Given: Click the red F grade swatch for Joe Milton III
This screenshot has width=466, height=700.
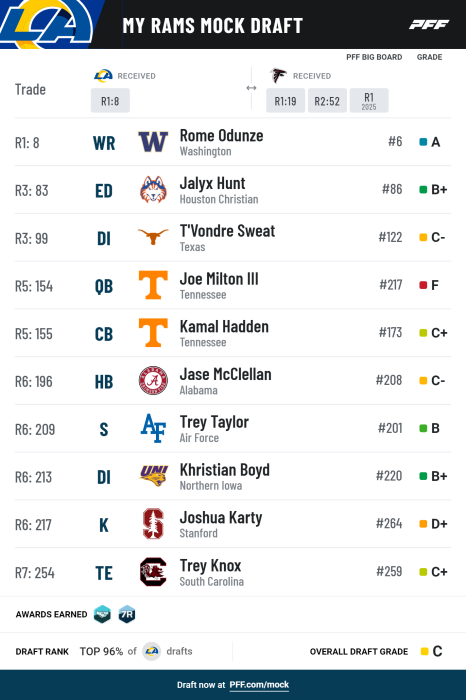Looking at the screenshot, I should [423, 285].
